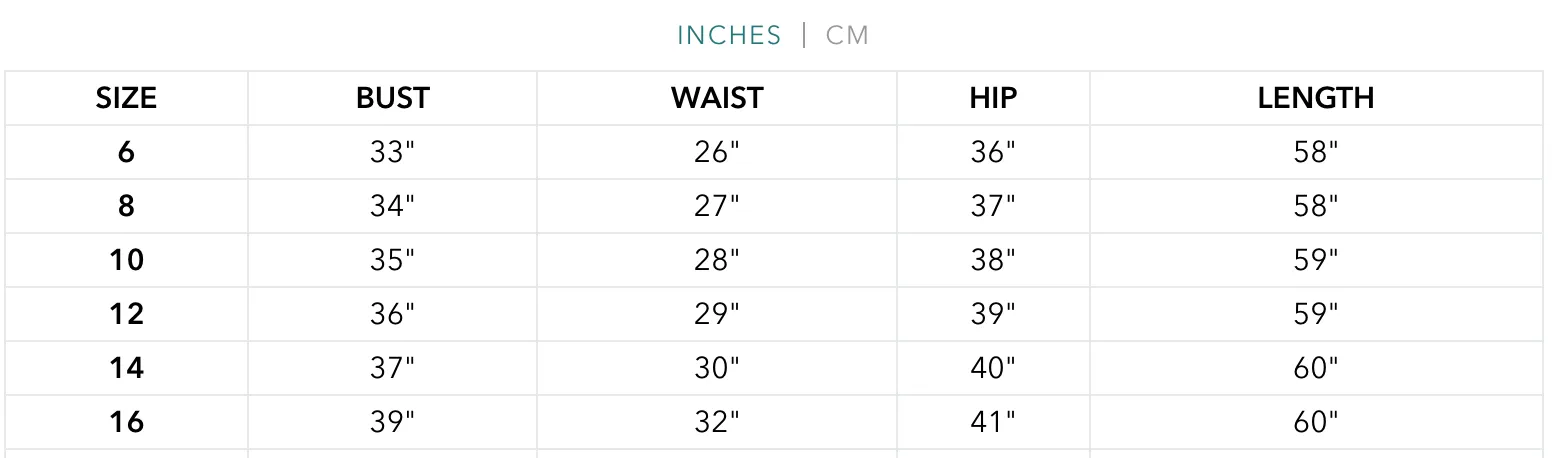The width and height of the screenshot is (1554, 458).
Task: Click the LENGTH column header
Action: [x=1316, y=98]
